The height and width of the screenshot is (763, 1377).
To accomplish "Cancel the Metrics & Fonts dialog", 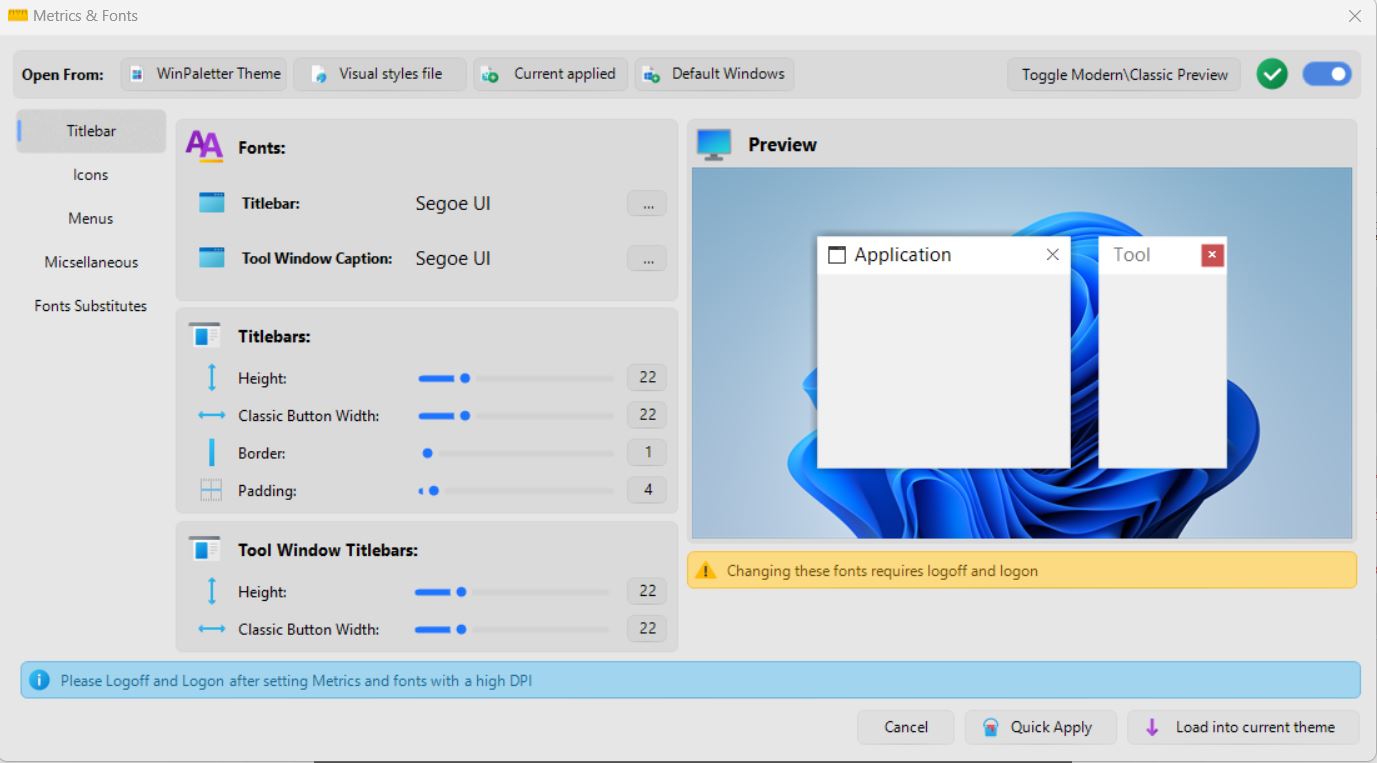I will [906, 728].
